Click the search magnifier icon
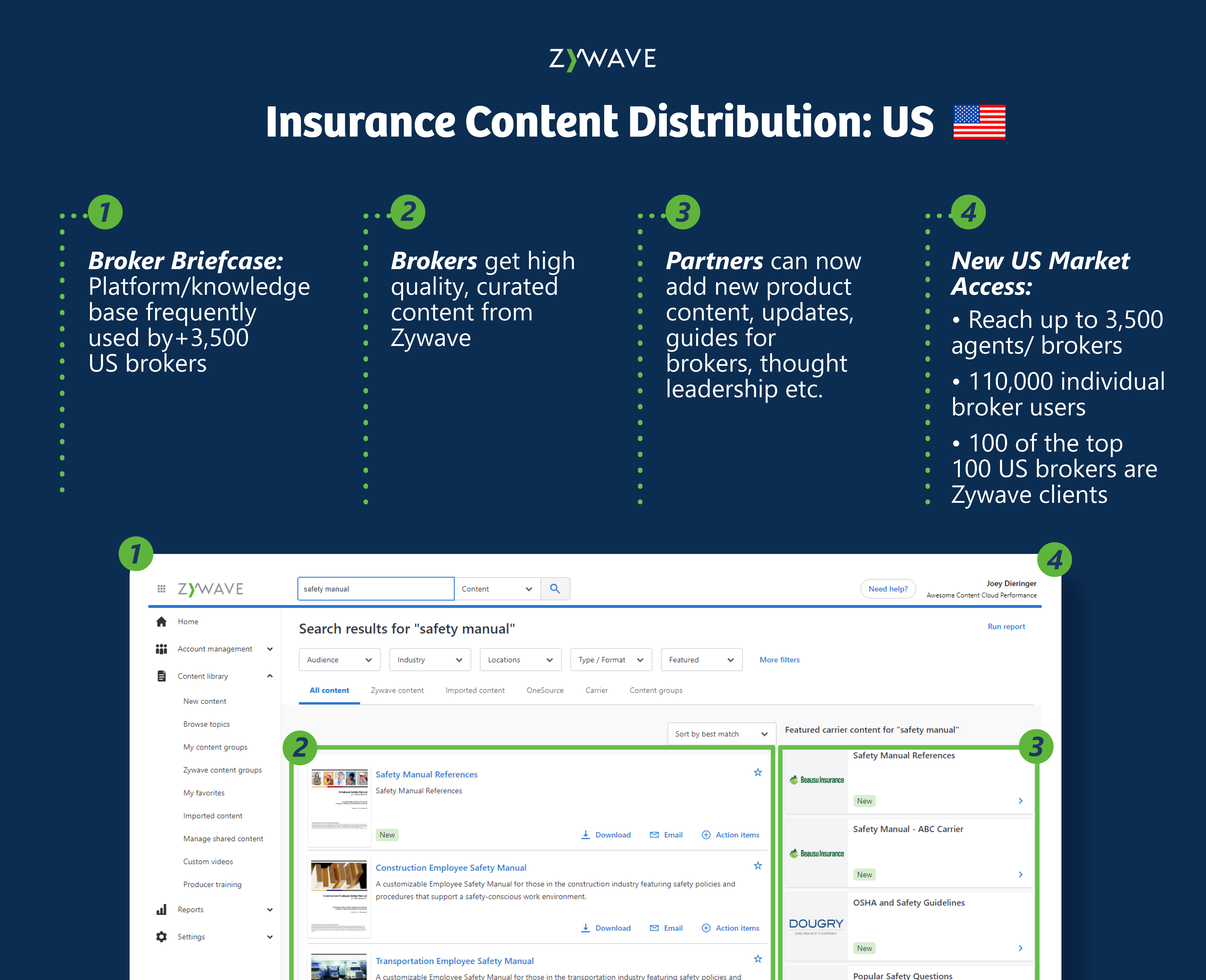The image size is (1206, 980). click(x=555, y=588)
